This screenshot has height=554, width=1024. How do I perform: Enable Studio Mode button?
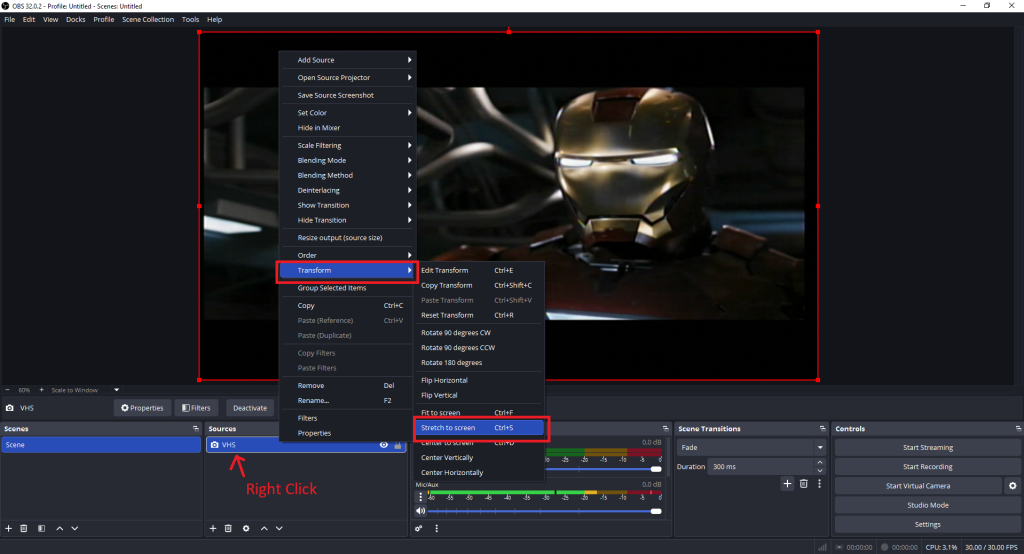click(x=927, y=505)
